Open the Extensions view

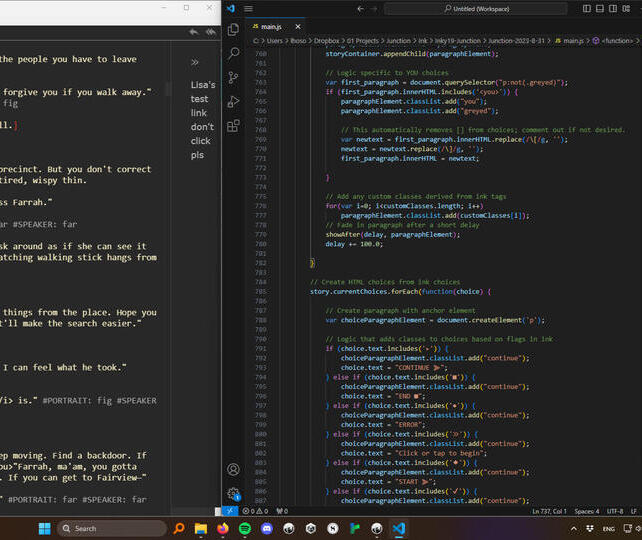pyautogui.click(x=233, y=126)
